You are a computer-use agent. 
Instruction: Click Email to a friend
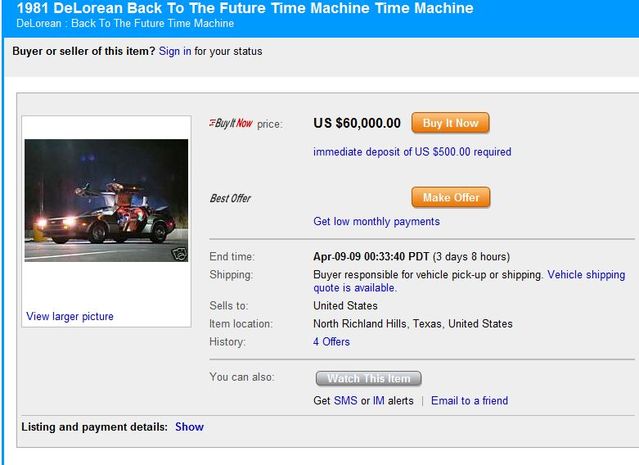469,400
